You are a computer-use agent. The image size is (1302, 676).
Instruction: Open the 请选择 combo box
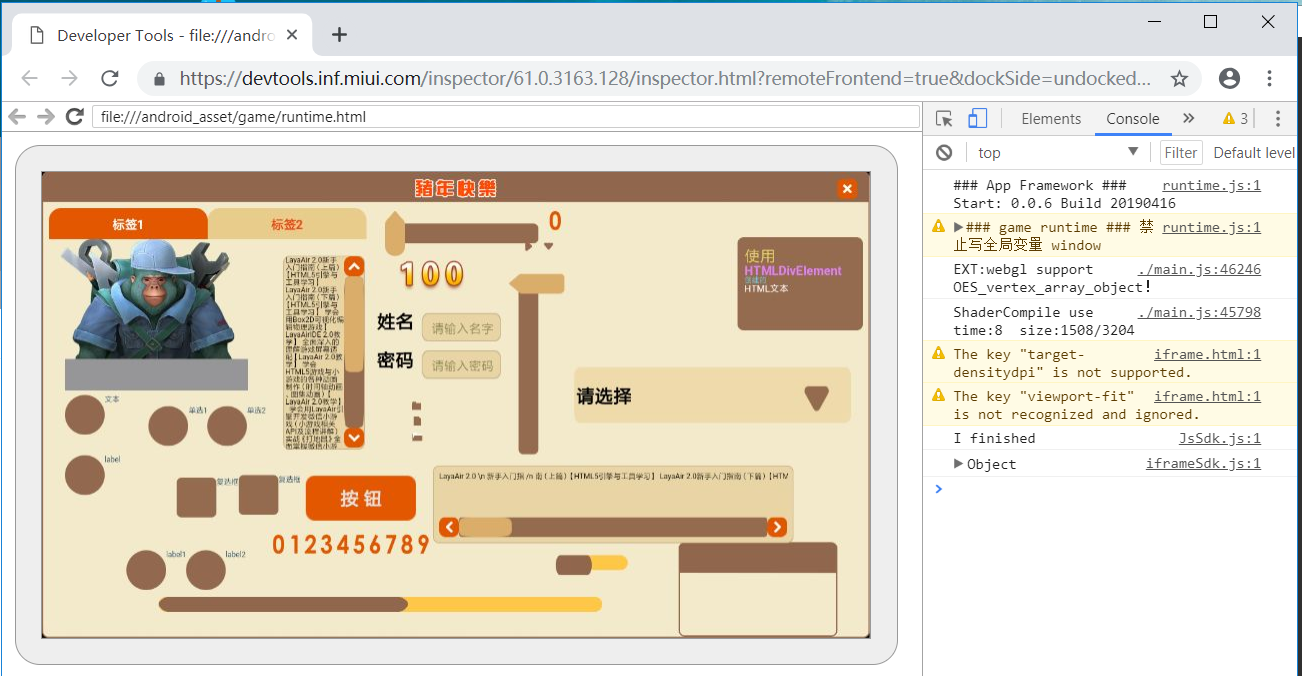(712, 396)
